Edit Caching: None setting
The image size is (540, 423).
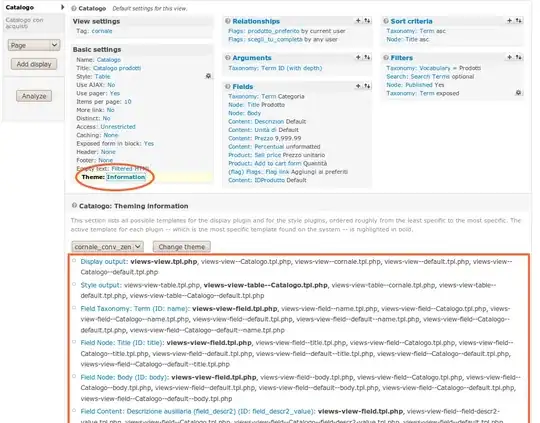click(111, 135)
